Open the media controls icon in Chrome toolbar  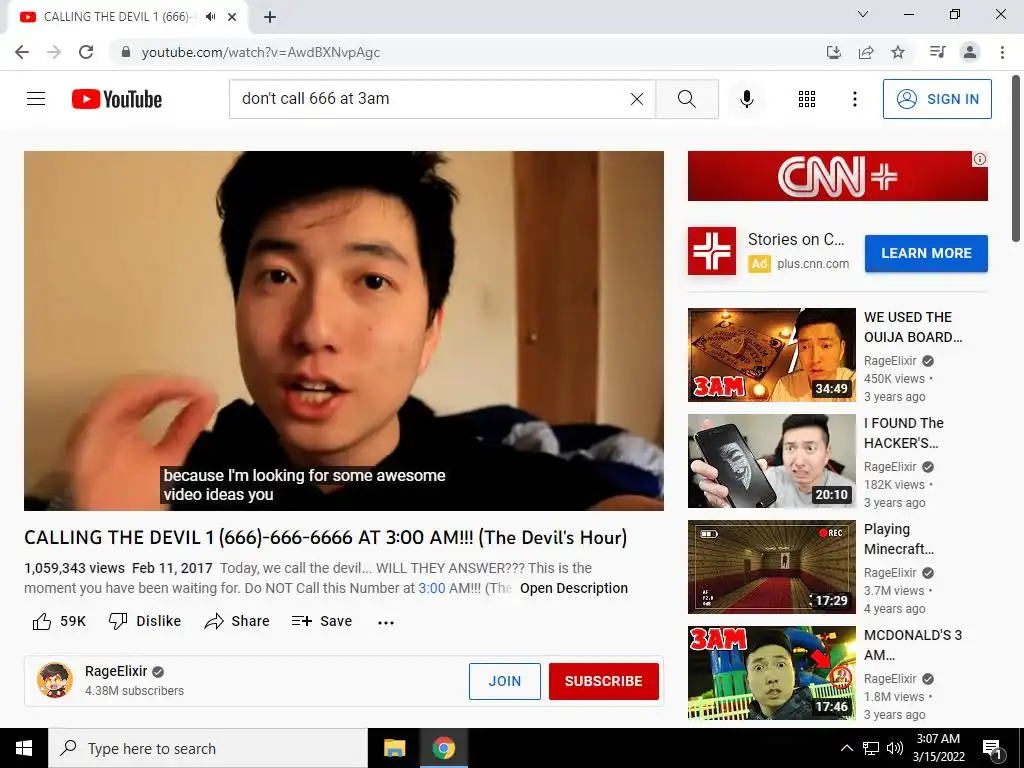(937, 52)
